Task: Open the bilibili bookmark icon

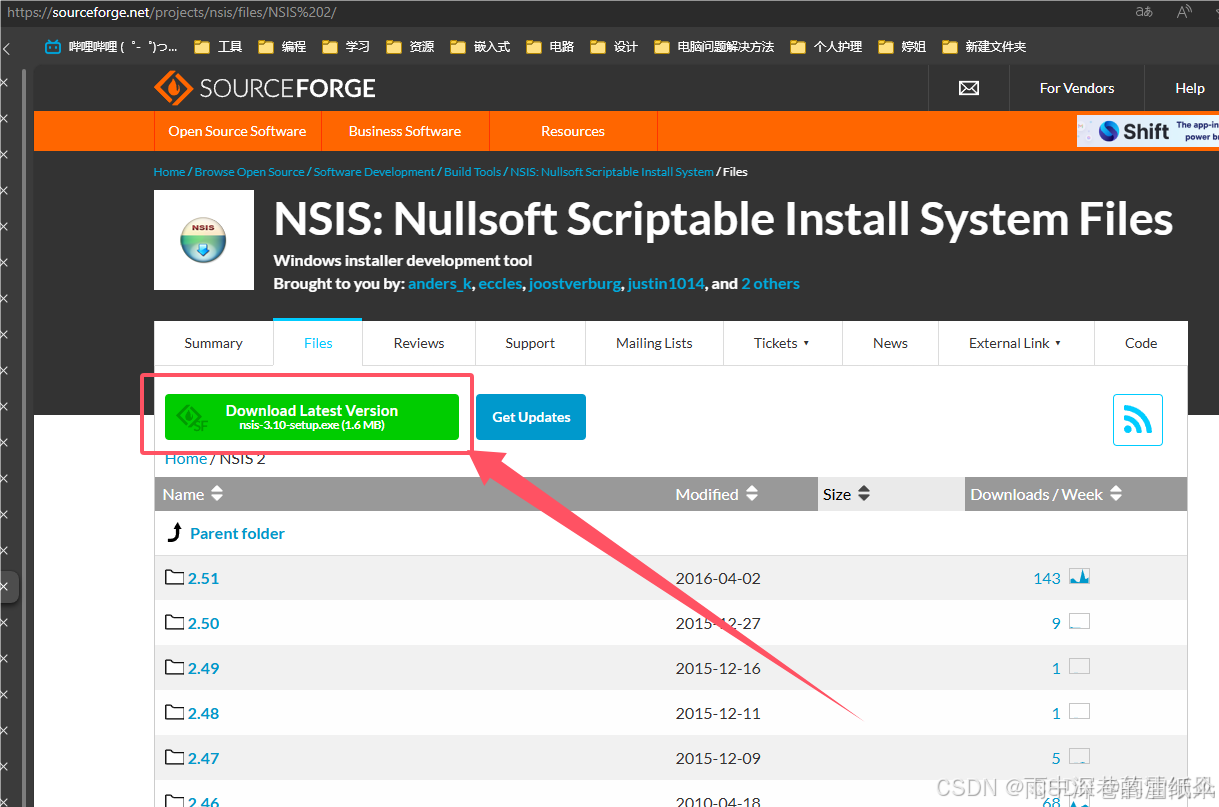Action: (53, 46)
